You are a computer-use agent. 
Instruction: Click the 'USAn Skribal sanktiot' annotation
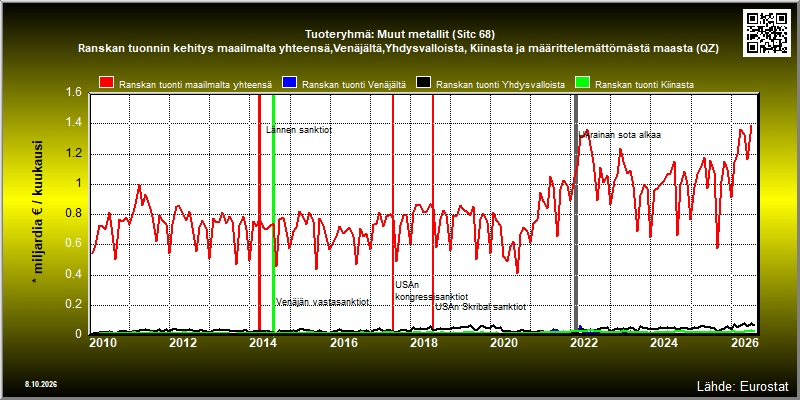tap(480, 307)
